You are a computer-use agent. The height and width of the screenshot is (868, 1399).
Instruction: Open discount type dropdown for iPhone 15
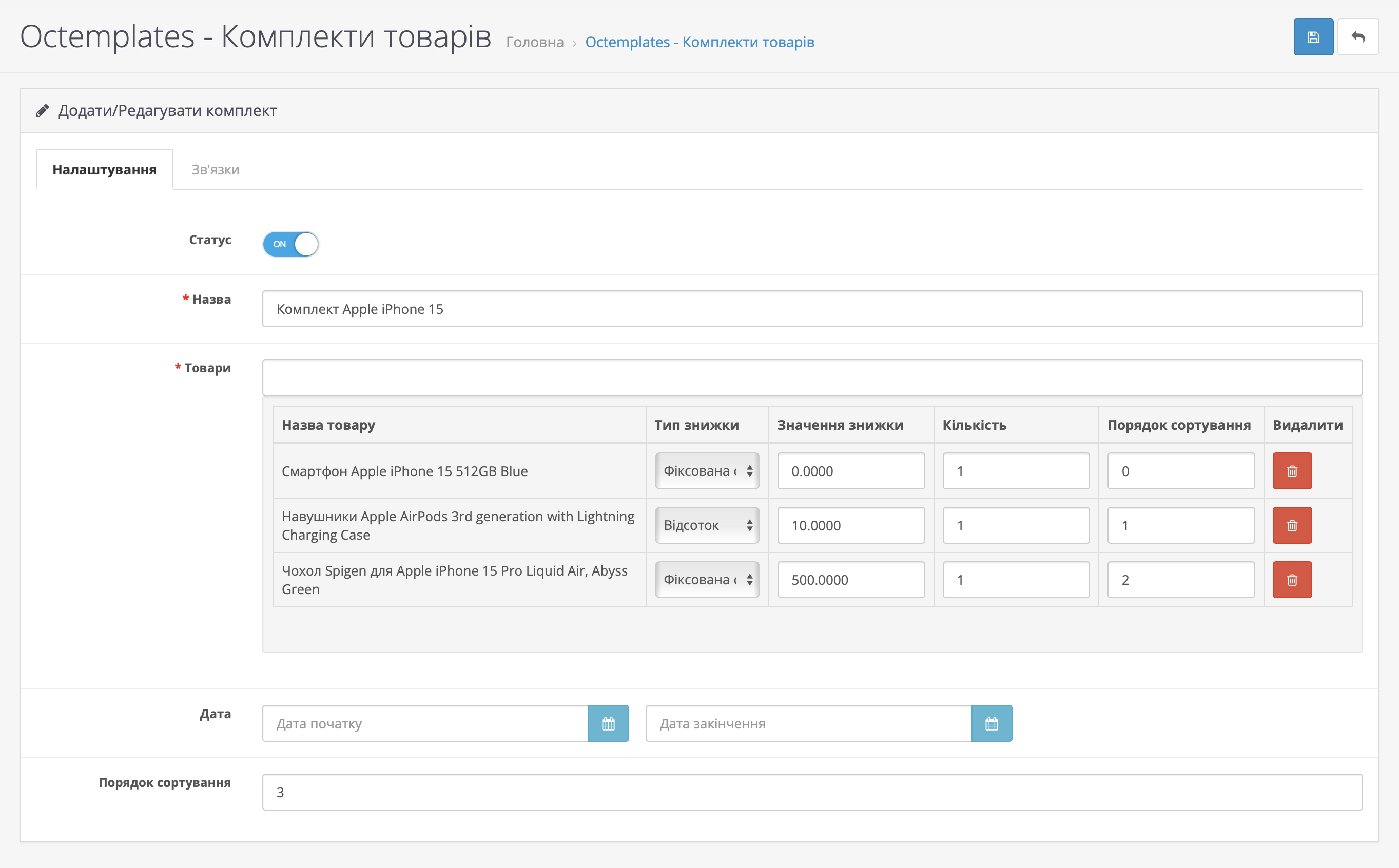pyautogui.click(x=707, y=471)
